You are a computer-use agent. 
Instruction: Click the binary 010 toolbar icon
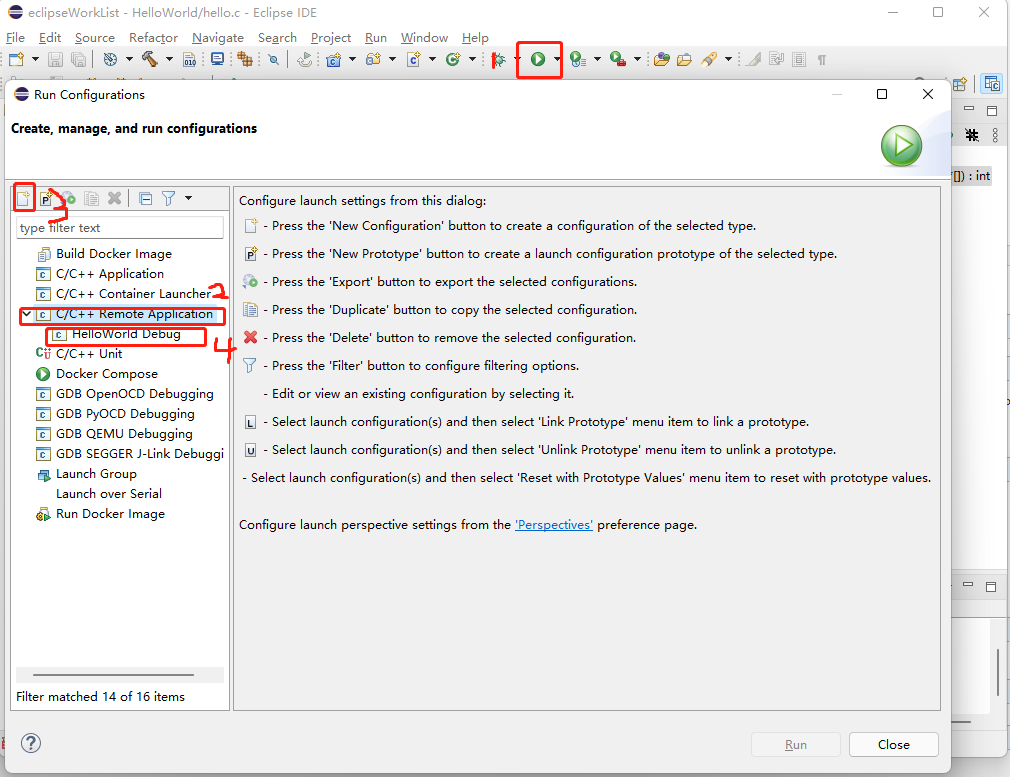tap(190, 59)
